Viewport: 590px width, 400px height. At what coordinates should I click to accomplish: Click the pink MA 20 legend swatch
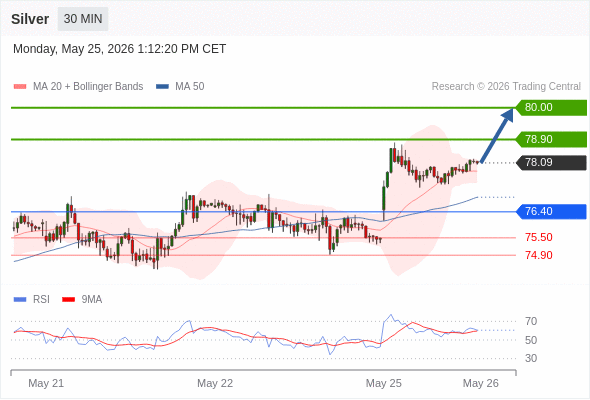pos(20,87)
